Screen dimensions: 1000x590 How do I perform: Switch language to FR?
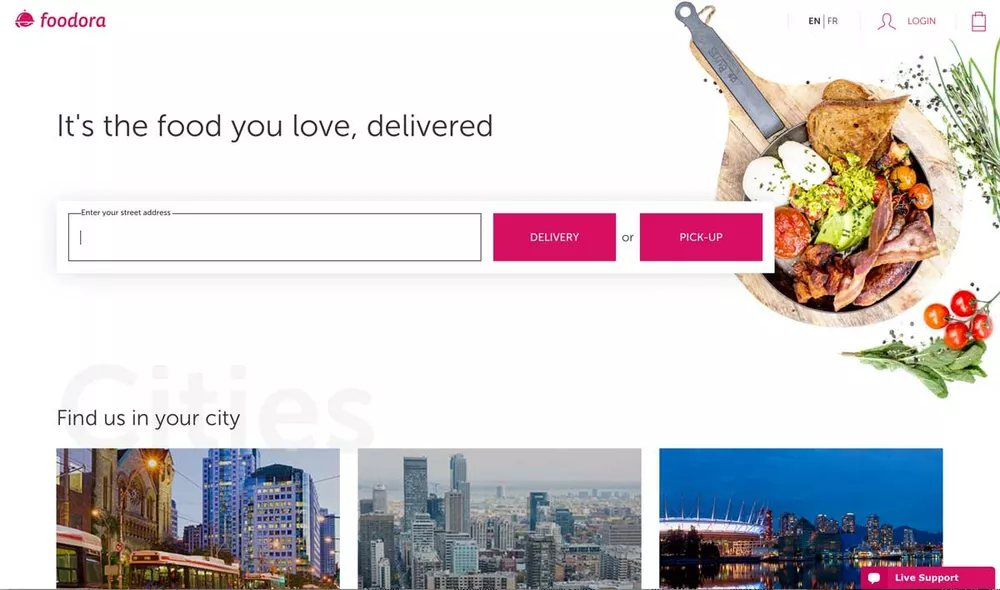[x=833, y=21]
